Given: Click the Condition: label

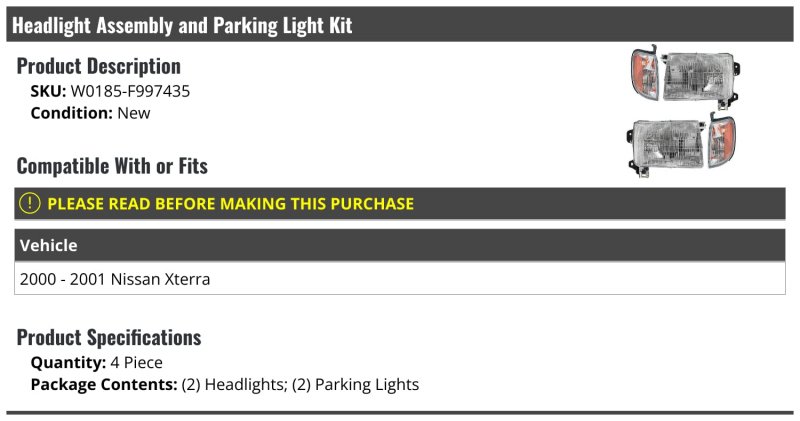Looking at the screenshot, I should pyautogui.click(x=72, y=113).
